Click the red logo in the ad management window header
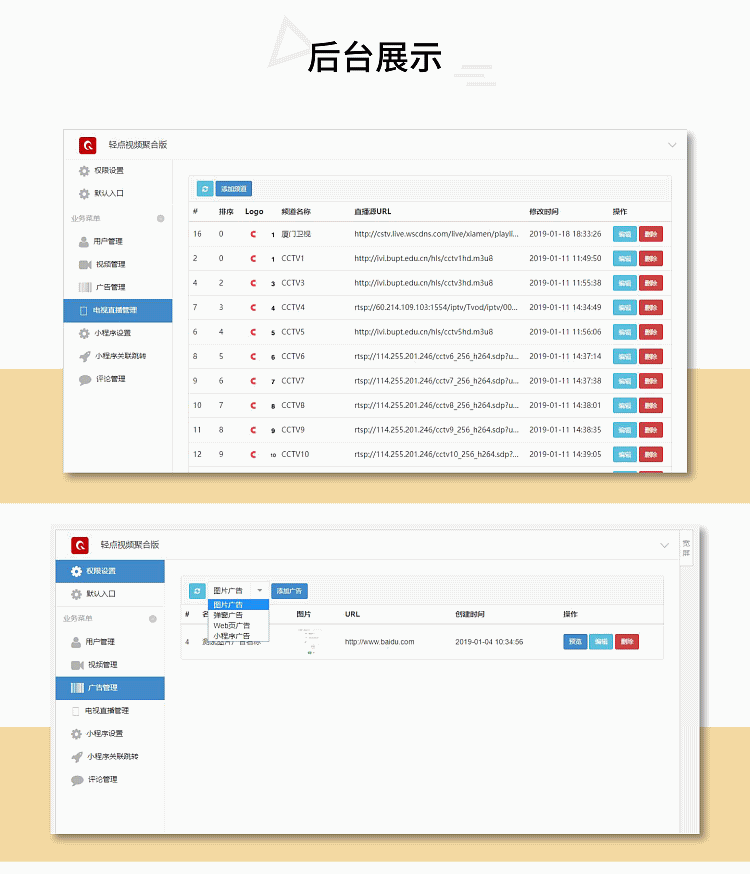The image size is (750, 874). (x=80, y=545)
